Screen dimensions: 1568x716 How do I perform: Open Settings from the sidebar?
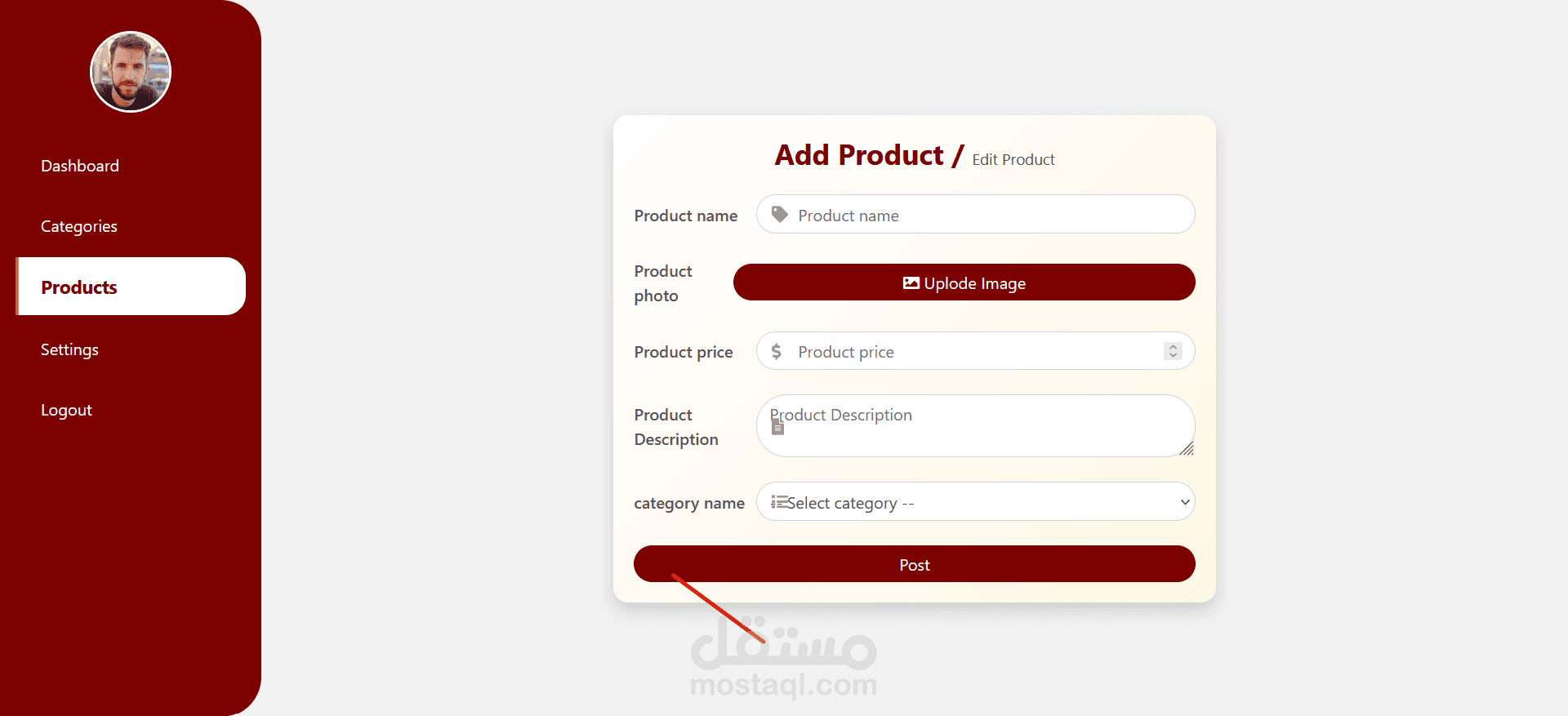coord(69,349)
